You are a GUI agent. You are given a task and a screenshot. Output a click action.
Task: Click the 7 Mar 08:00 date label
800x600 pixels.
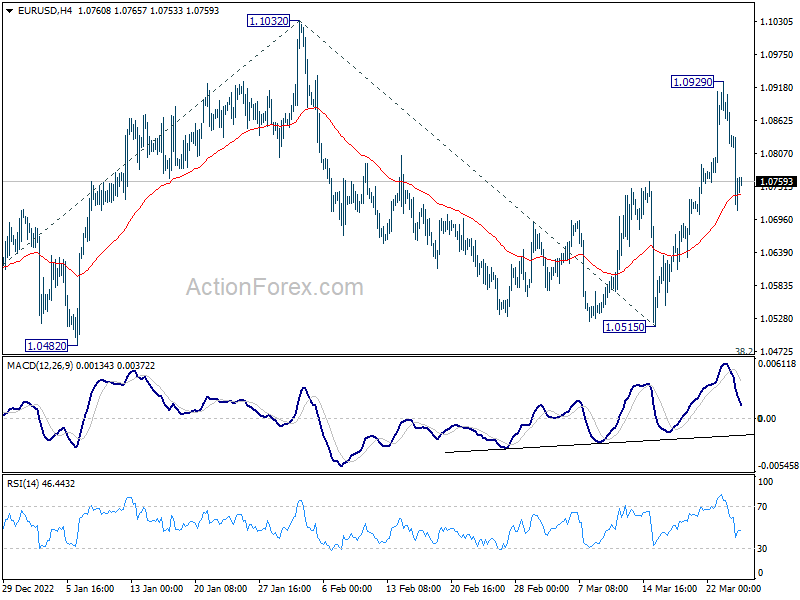tap(603, 589)
